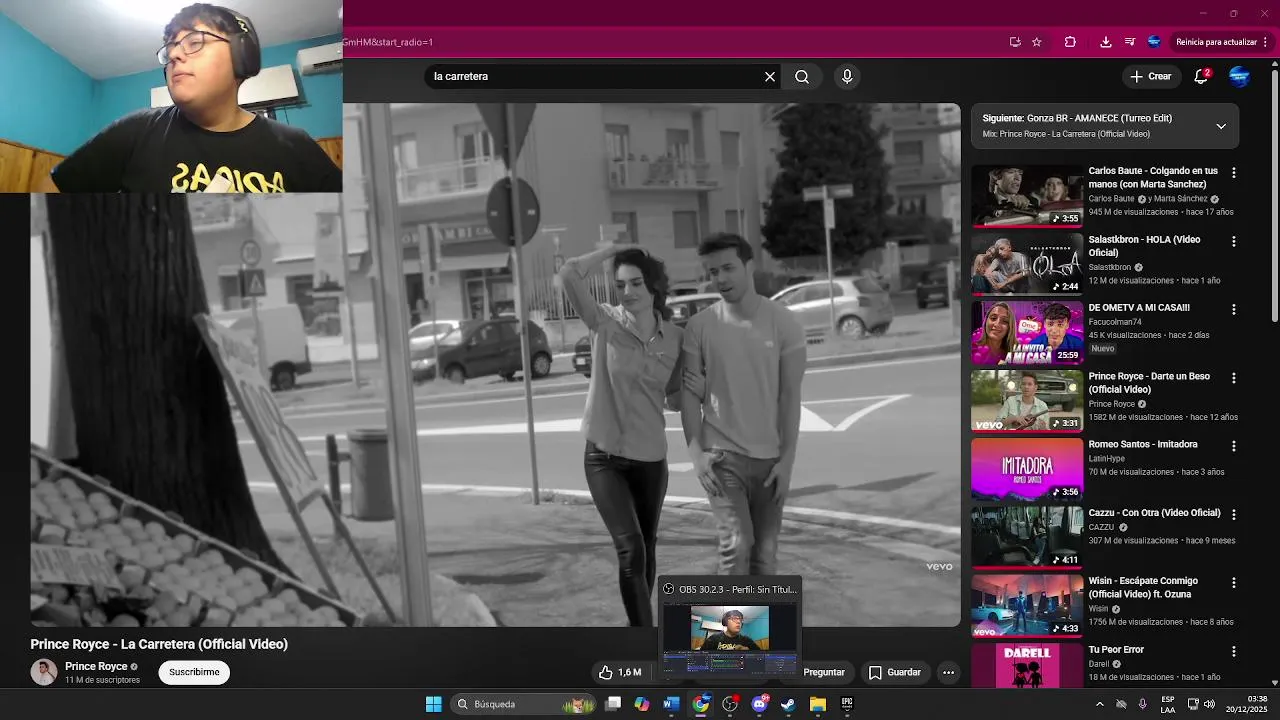Open OBS Studio taskbar icon
This screenshot has height=720, width=1280.
pyautogui.click(x=730, y=704)
